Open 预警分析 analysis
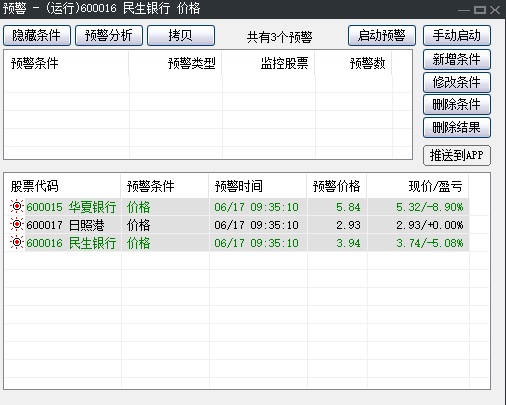Screen dimensions: 506x405 [109, 35]
